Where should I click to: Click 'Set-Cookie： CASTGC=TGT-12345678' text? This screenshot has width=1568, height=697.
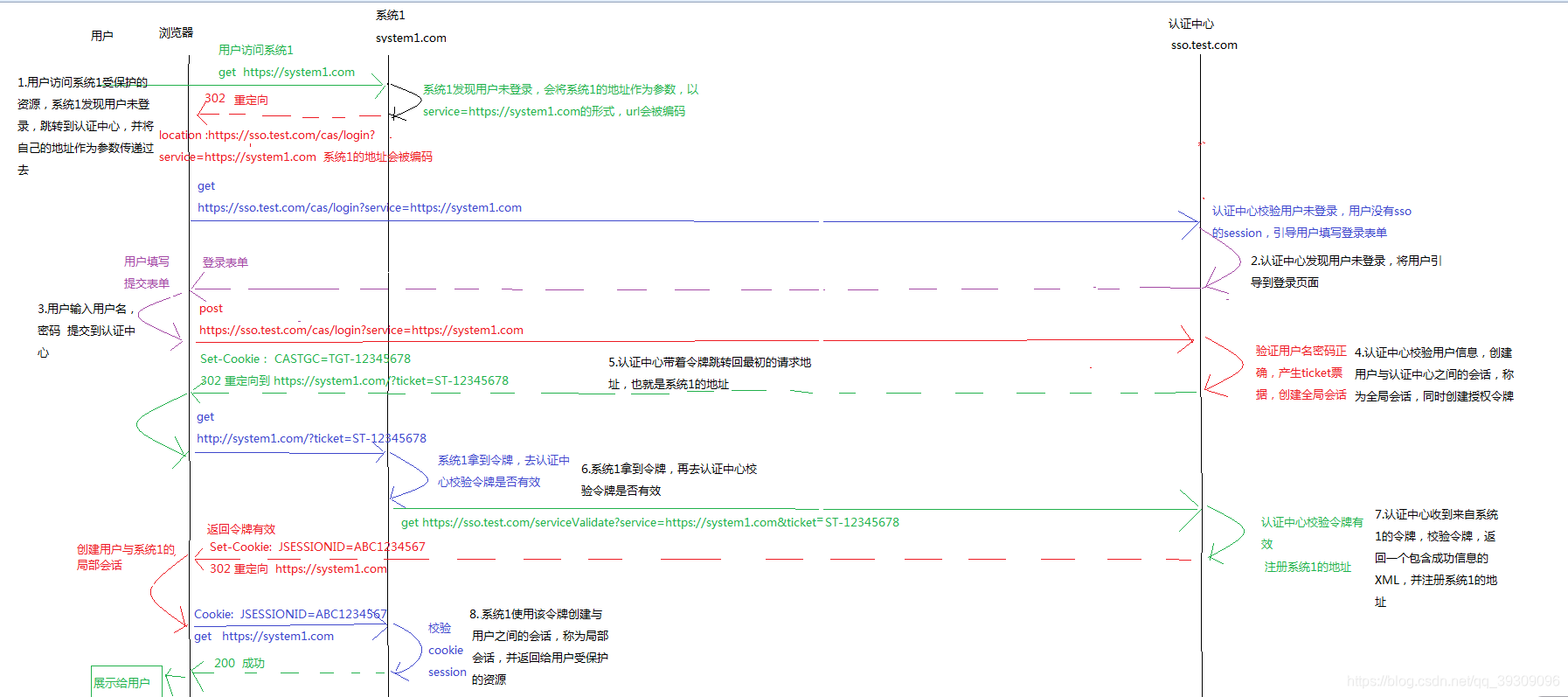305,359
